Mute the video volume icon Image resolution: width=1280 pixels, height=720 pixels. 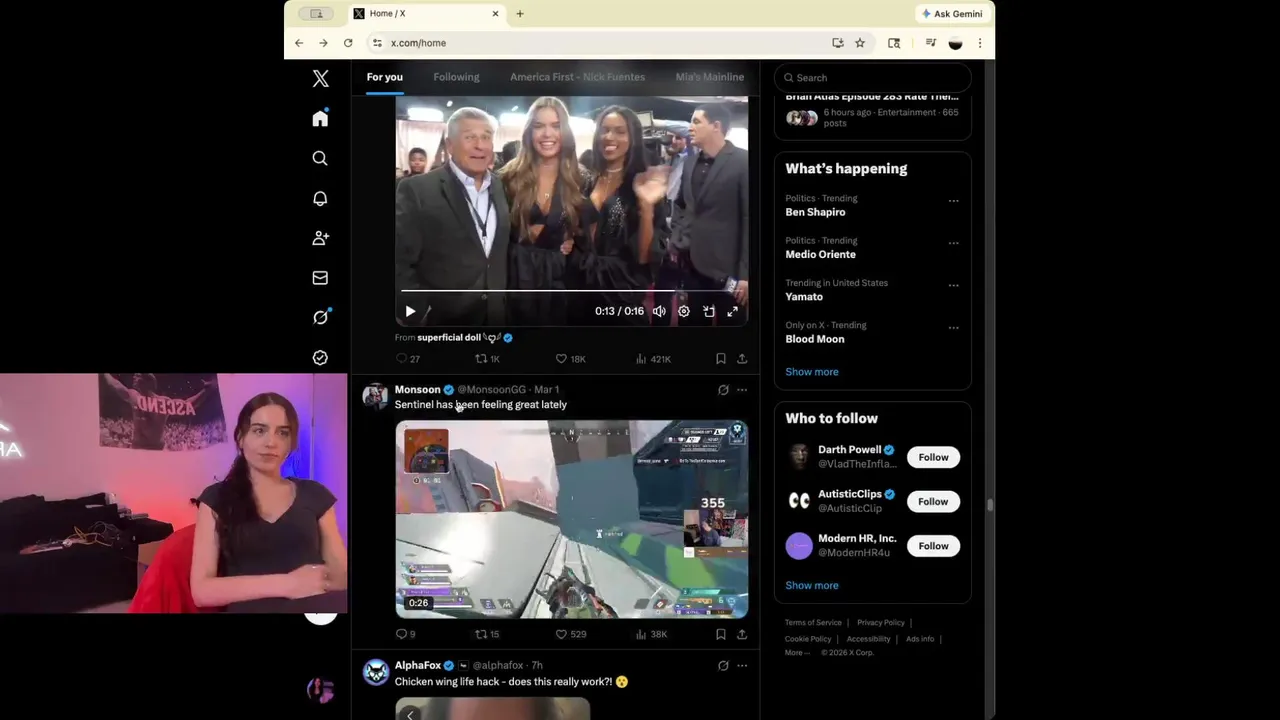(x=659, y=311)
